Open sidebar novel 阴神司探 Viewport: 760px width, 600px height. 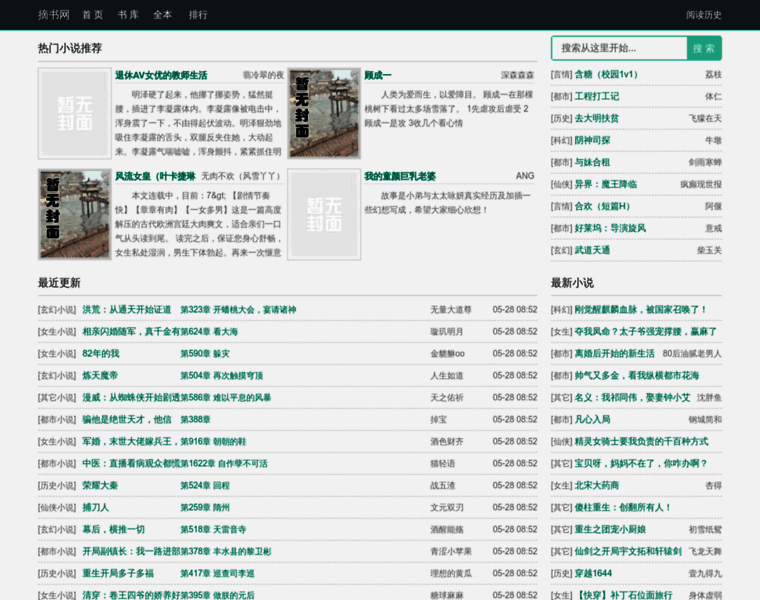592,141
